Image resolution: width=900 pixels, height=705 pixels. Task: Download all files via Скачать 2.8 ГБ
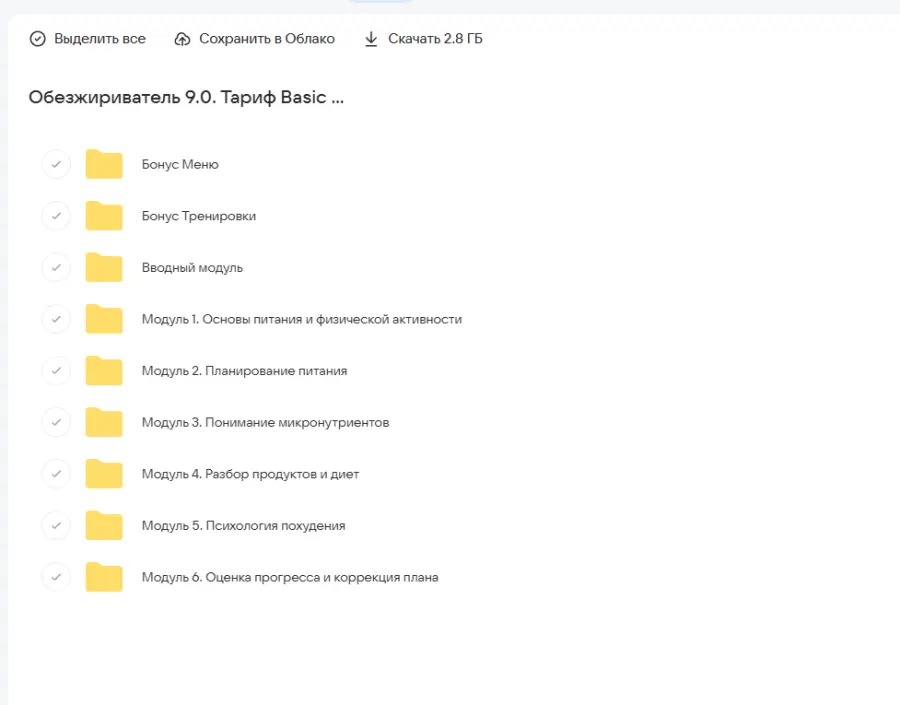(x=435, y=39)
